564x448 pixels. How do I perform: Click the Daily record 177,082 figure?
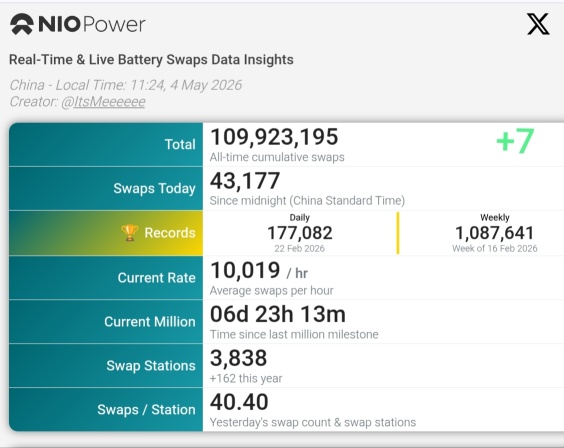300,233
